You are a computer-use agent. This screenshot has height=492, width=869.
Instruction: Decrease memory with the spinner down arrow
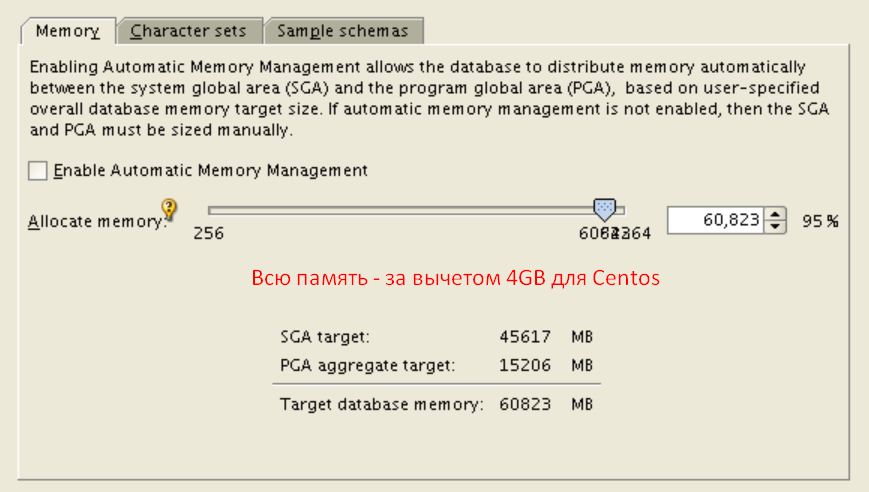tap(776, 226)
